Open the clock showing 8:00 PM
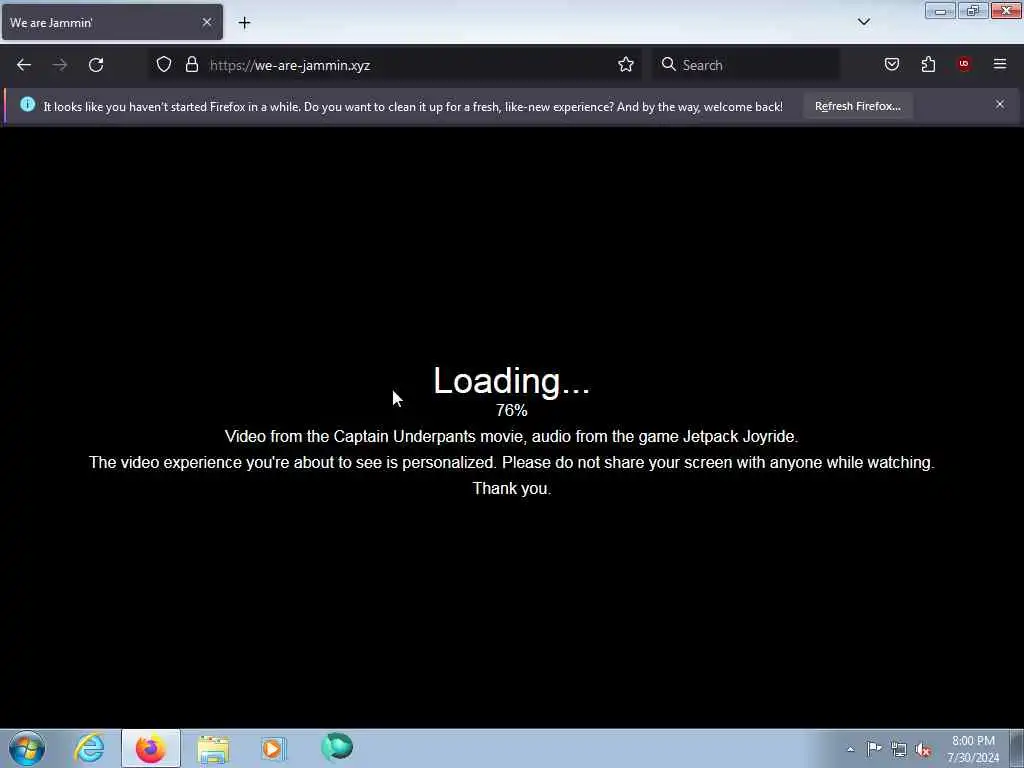Screen dimensions: 1024x768 [x=973, y=749]
